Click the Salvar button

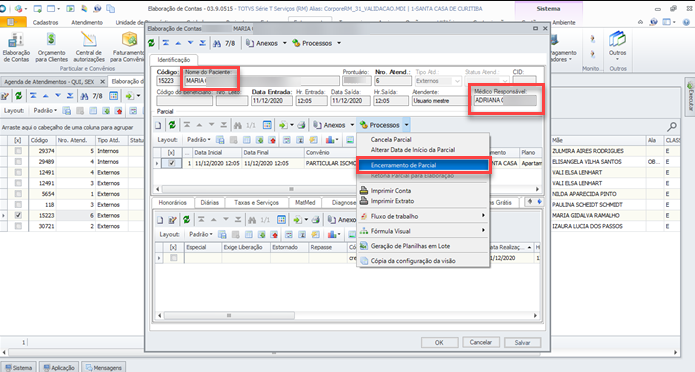tap(522, 342)
